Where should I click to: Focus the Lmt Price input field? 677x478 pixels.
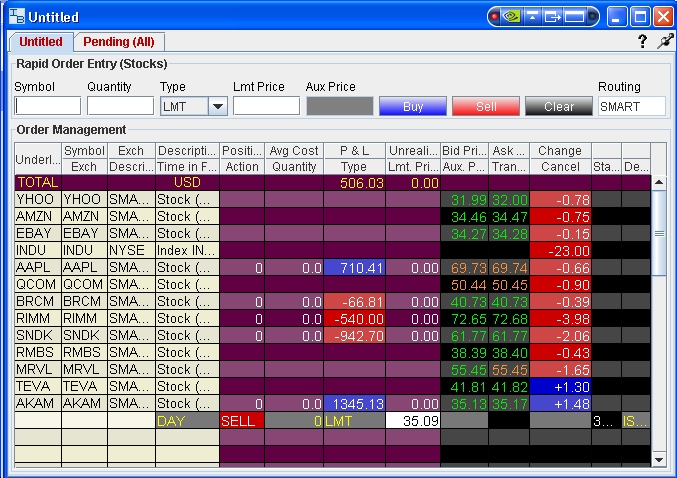(x=266, y=106)
